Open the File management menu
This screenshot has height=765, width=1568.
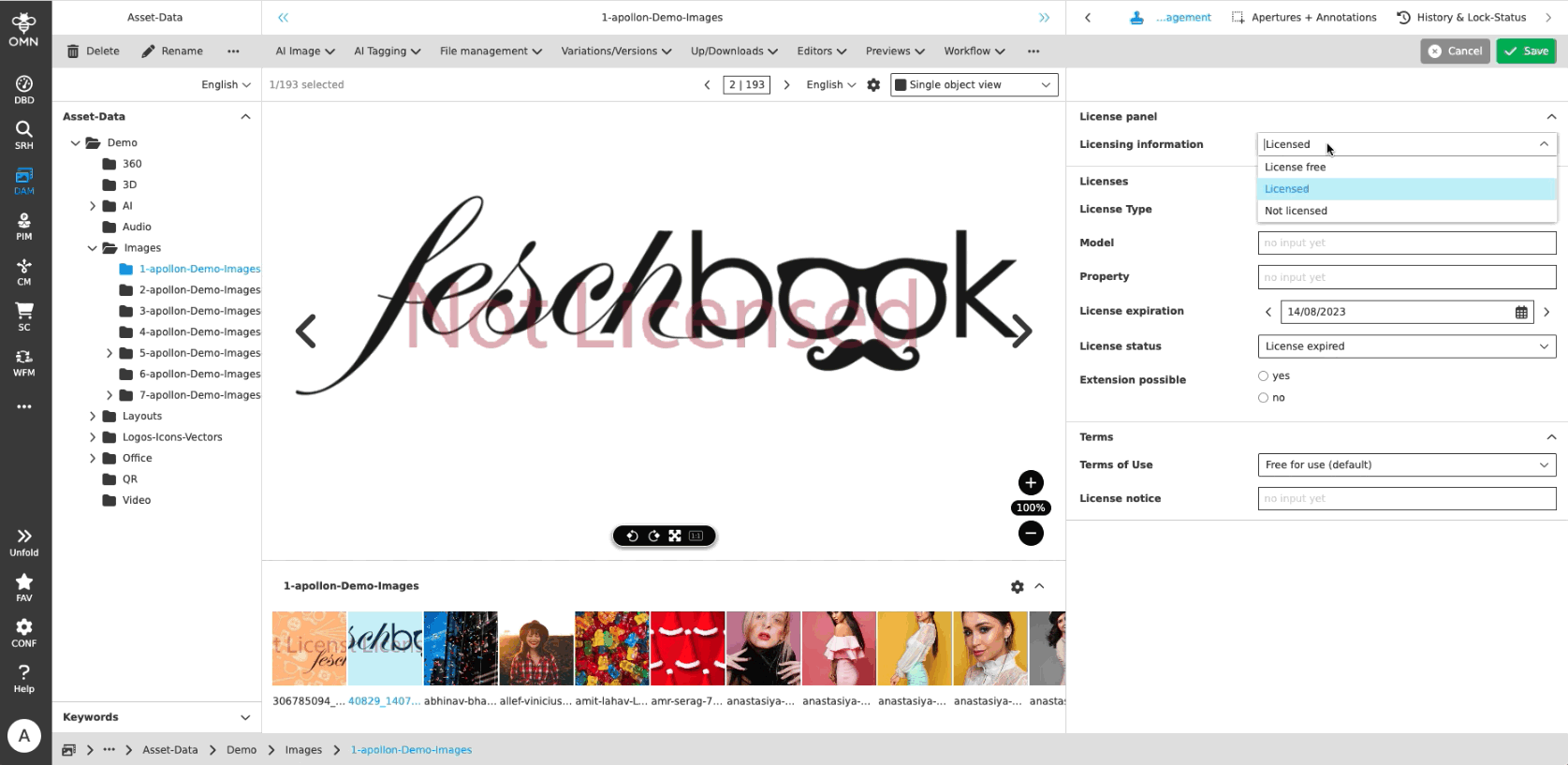tap(491, 51)
